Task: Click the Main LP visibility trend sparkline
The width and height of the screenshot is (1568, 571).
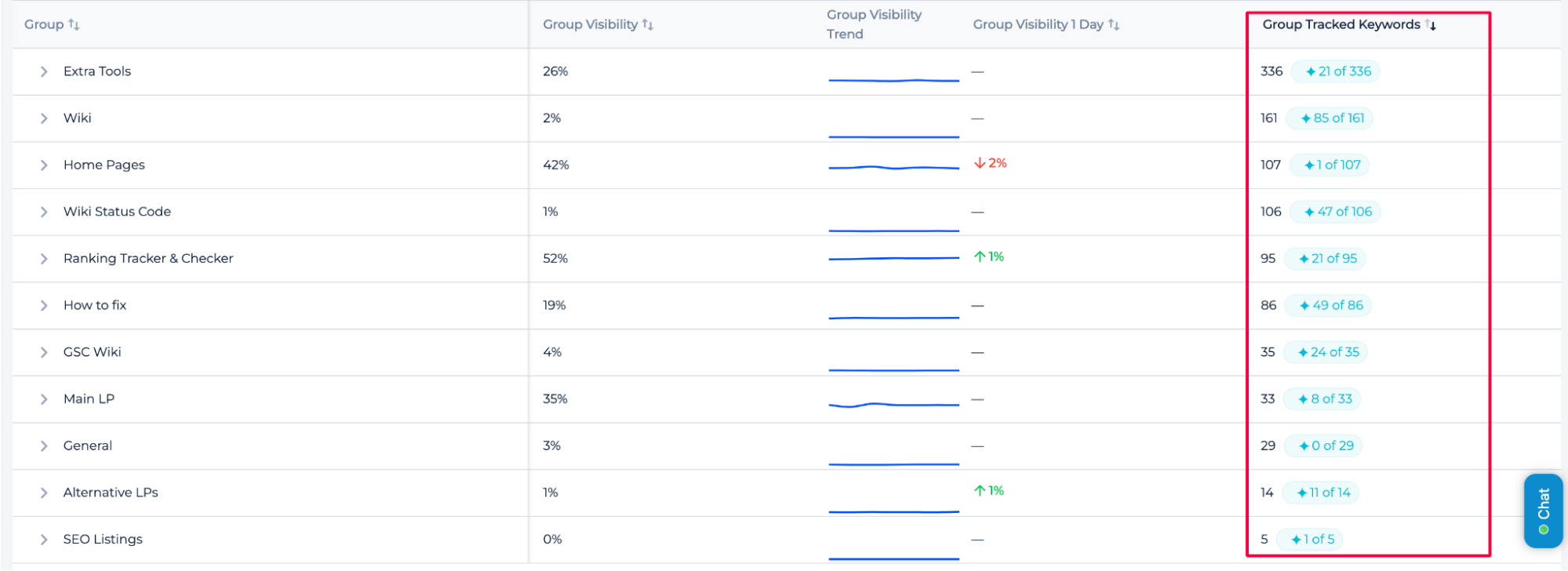Action: click(x=893, y=405)
